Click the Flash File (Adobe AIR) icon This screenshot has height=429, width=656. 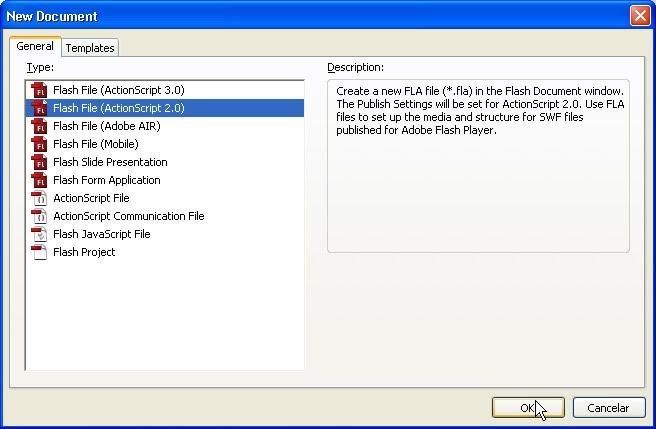click(x=39, y=126)
